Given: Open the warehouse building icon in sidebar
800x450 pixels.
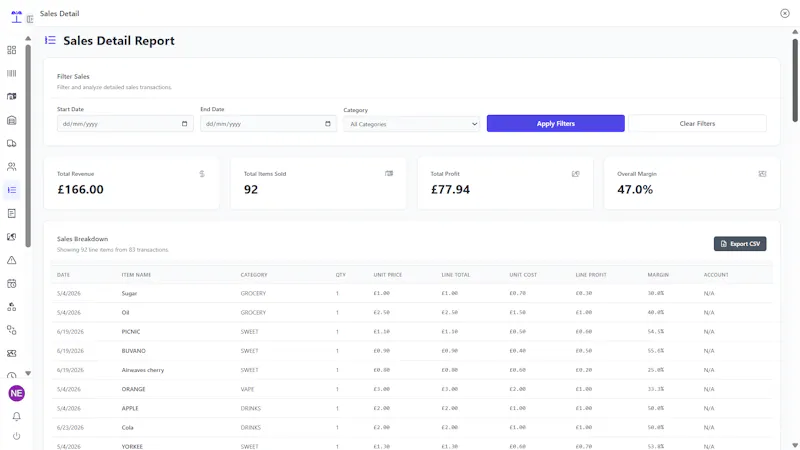Looking at the screenshot, I should pos(12,120).
